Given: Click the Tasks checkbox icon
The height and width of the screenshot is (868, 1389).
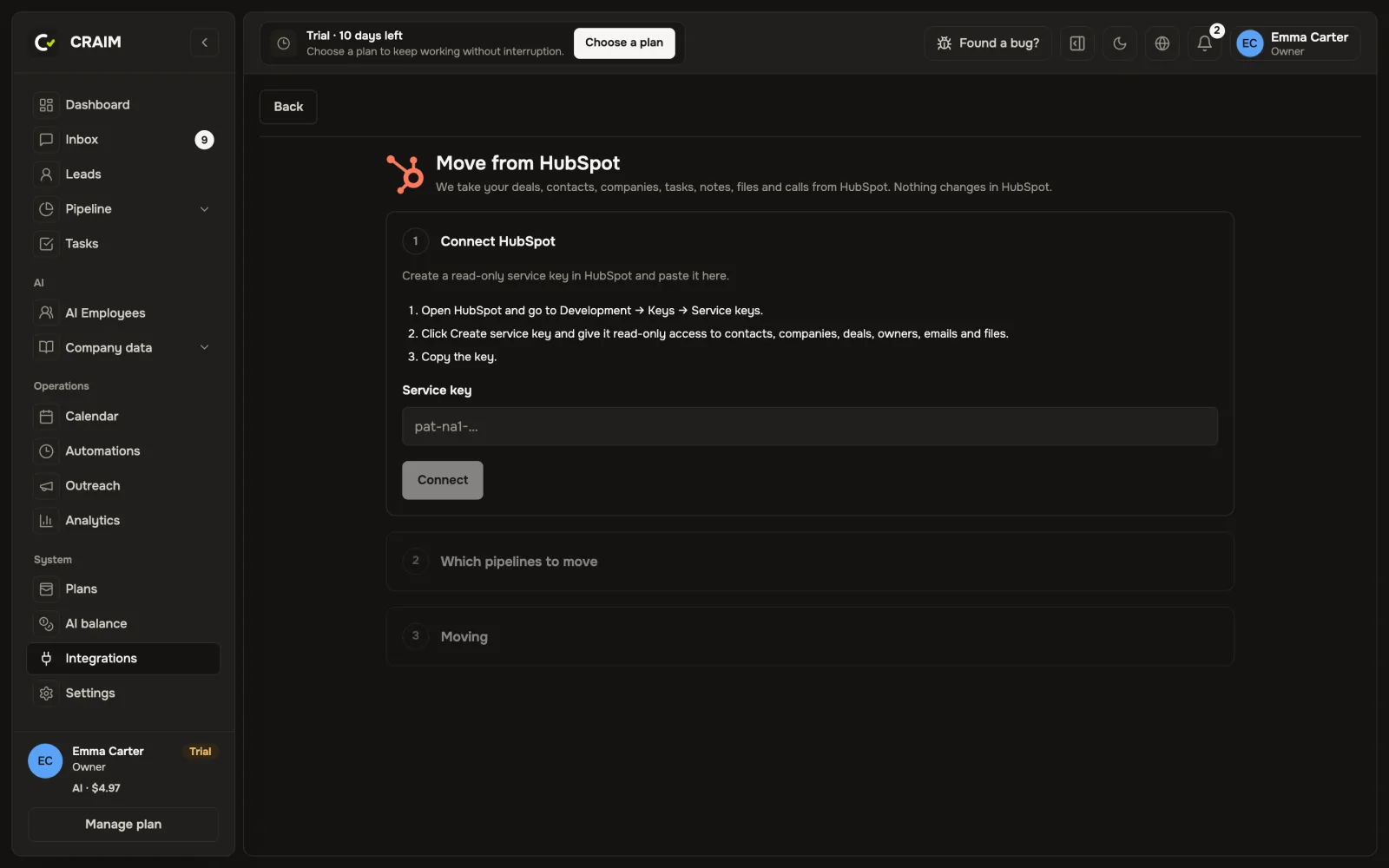Looking at the screenshot, I should tap(46, 244).
